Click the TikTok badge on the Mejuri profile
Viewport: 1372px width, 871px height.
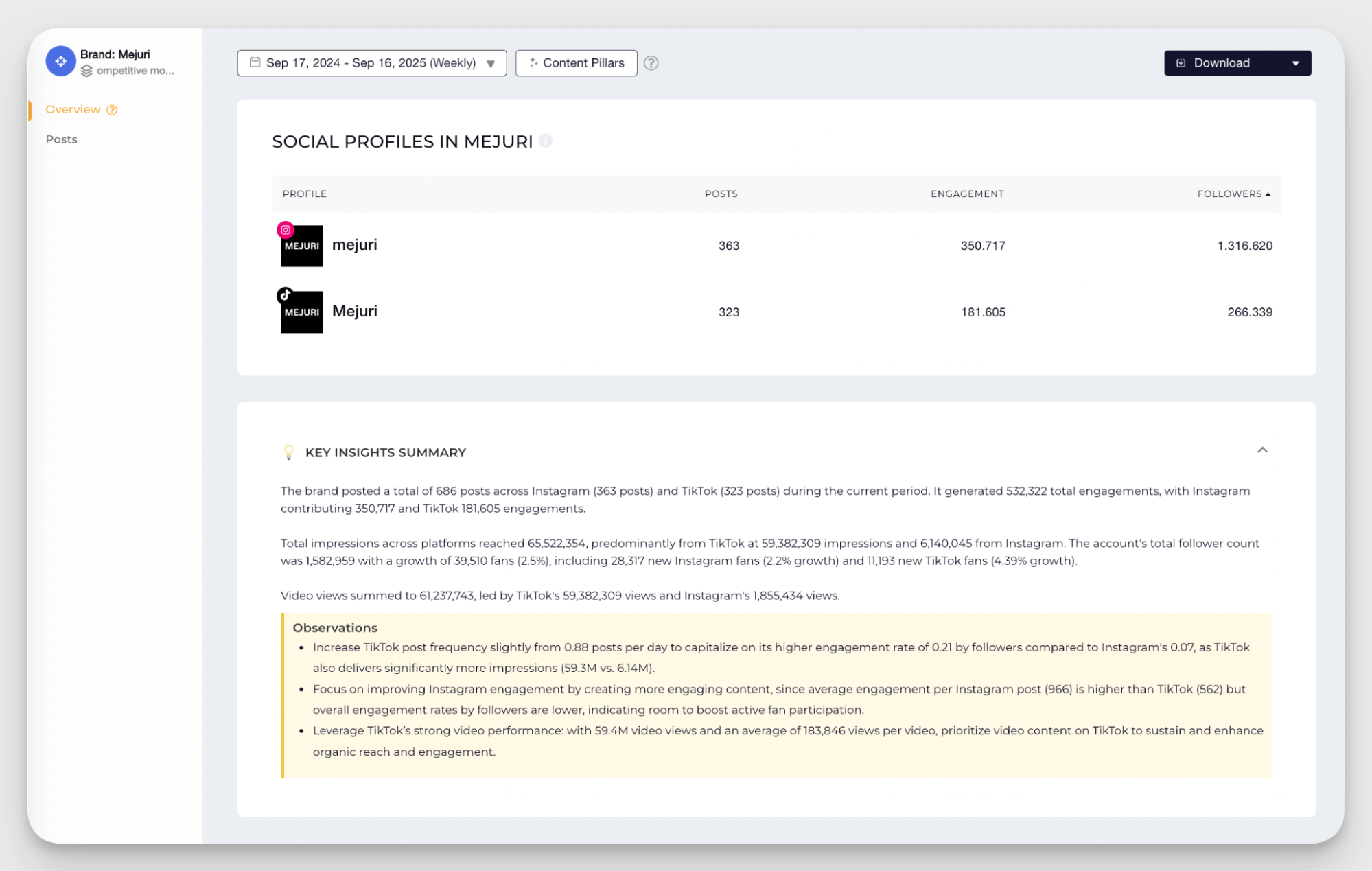coord(286,295)
